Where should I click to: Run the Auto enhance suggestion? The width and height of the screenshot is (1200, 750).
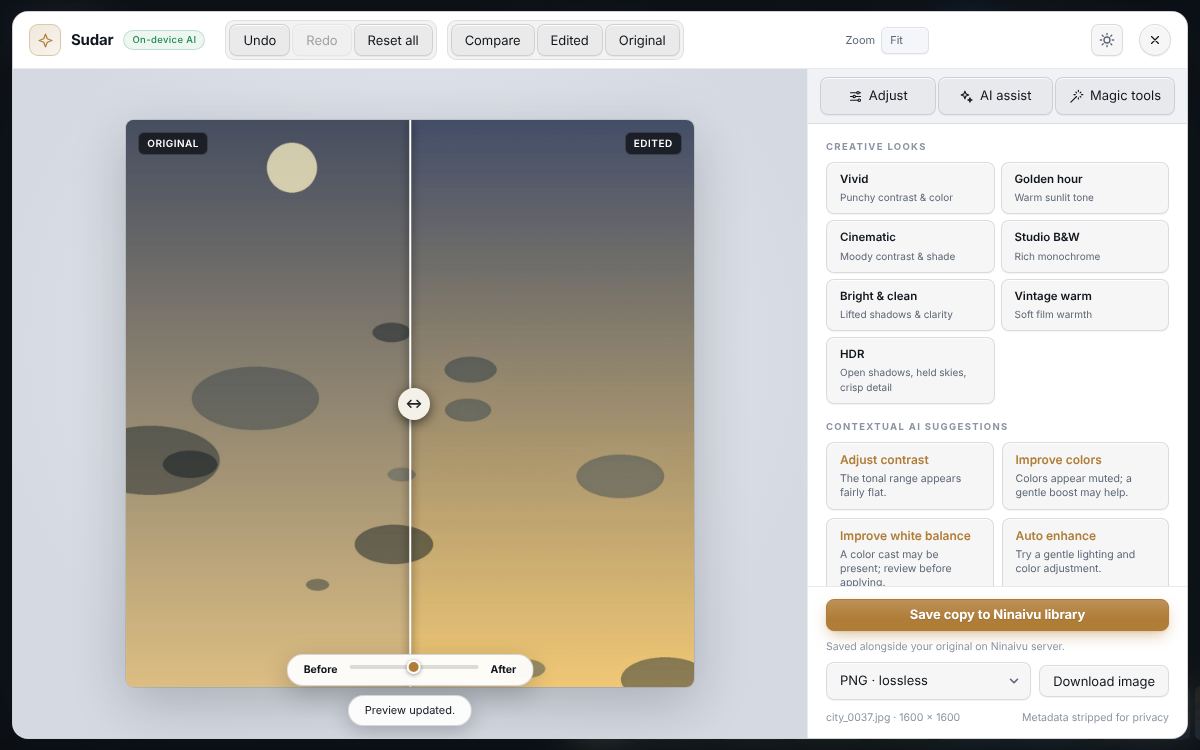[1085, 552]
